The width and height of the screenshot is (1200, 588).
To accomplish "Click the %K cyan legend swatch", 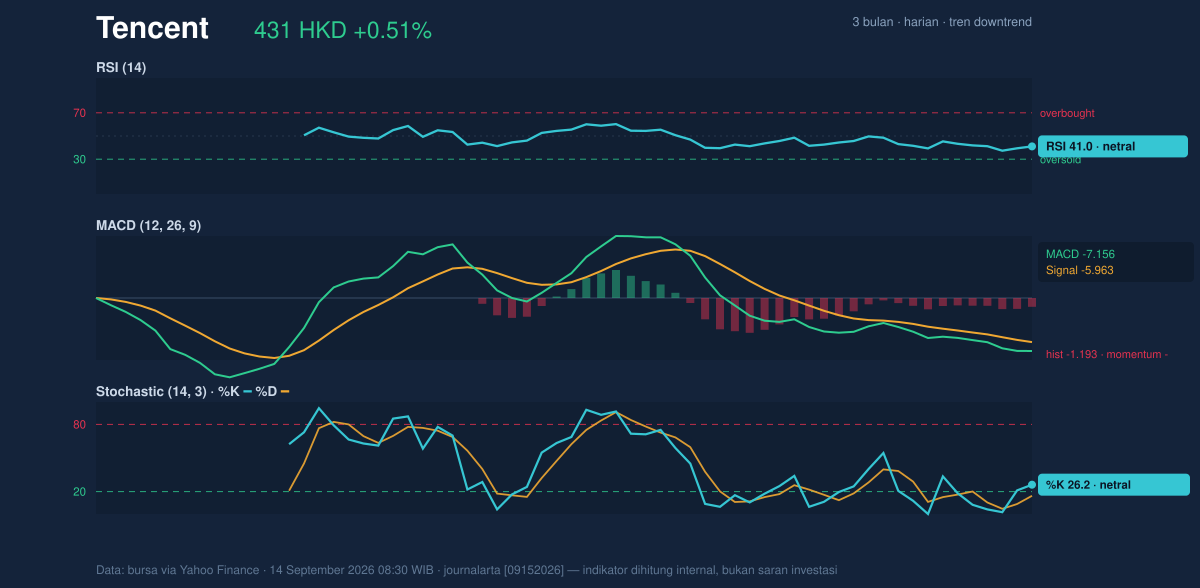I will coord(248,391).
